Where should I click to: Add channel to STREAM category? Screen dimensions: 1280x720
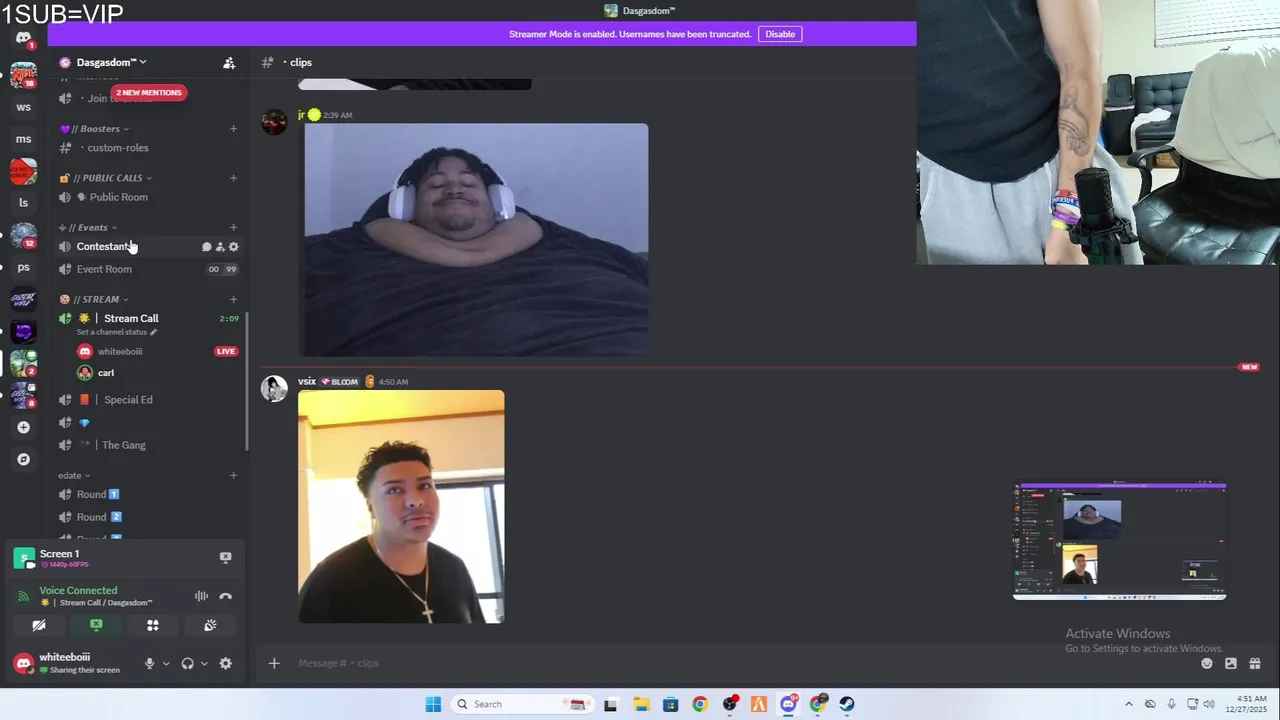pos(233,299)
